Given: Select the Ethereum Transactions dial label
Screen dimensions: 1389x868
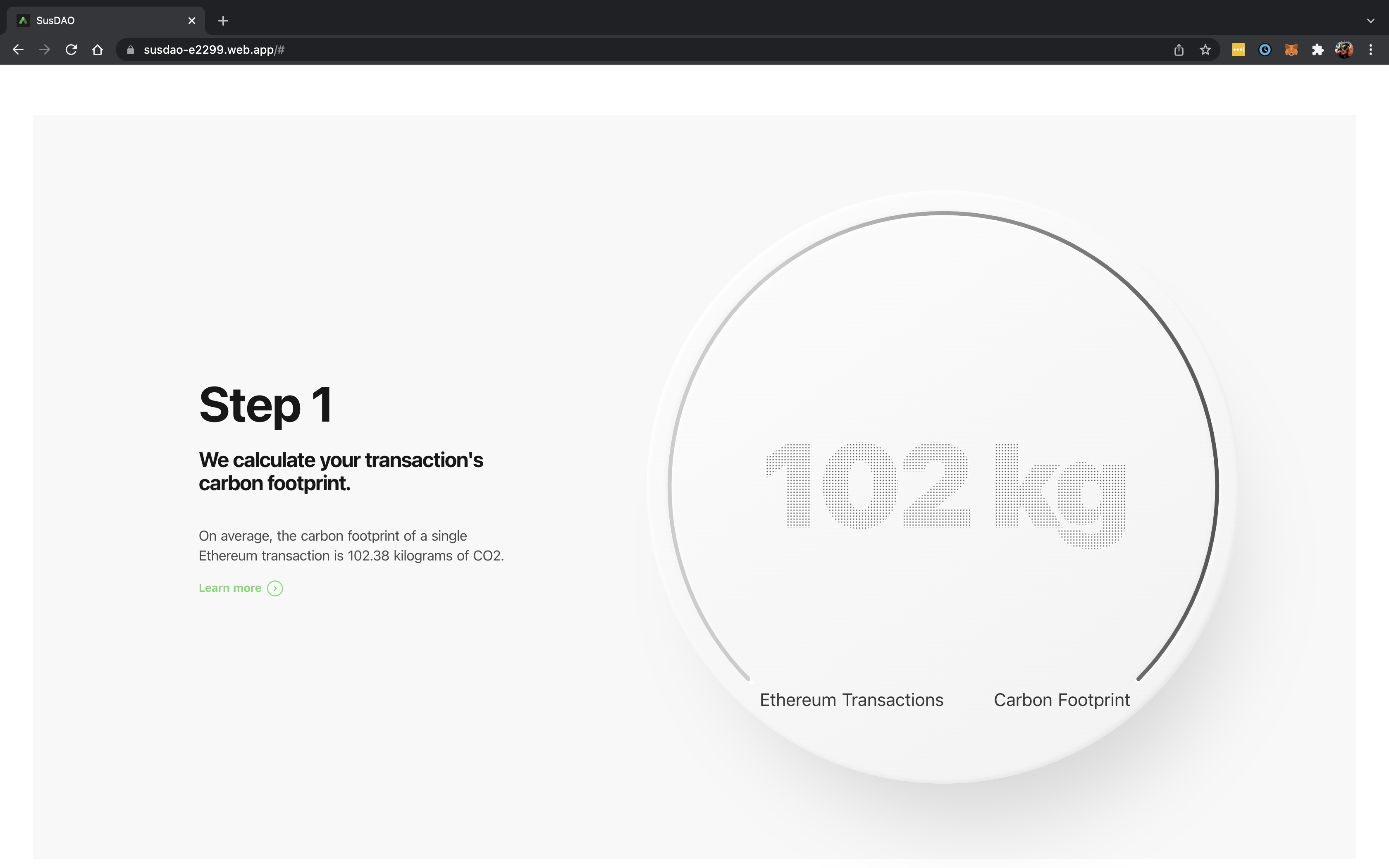Looking at the screenshot, I should coord(851,700).
